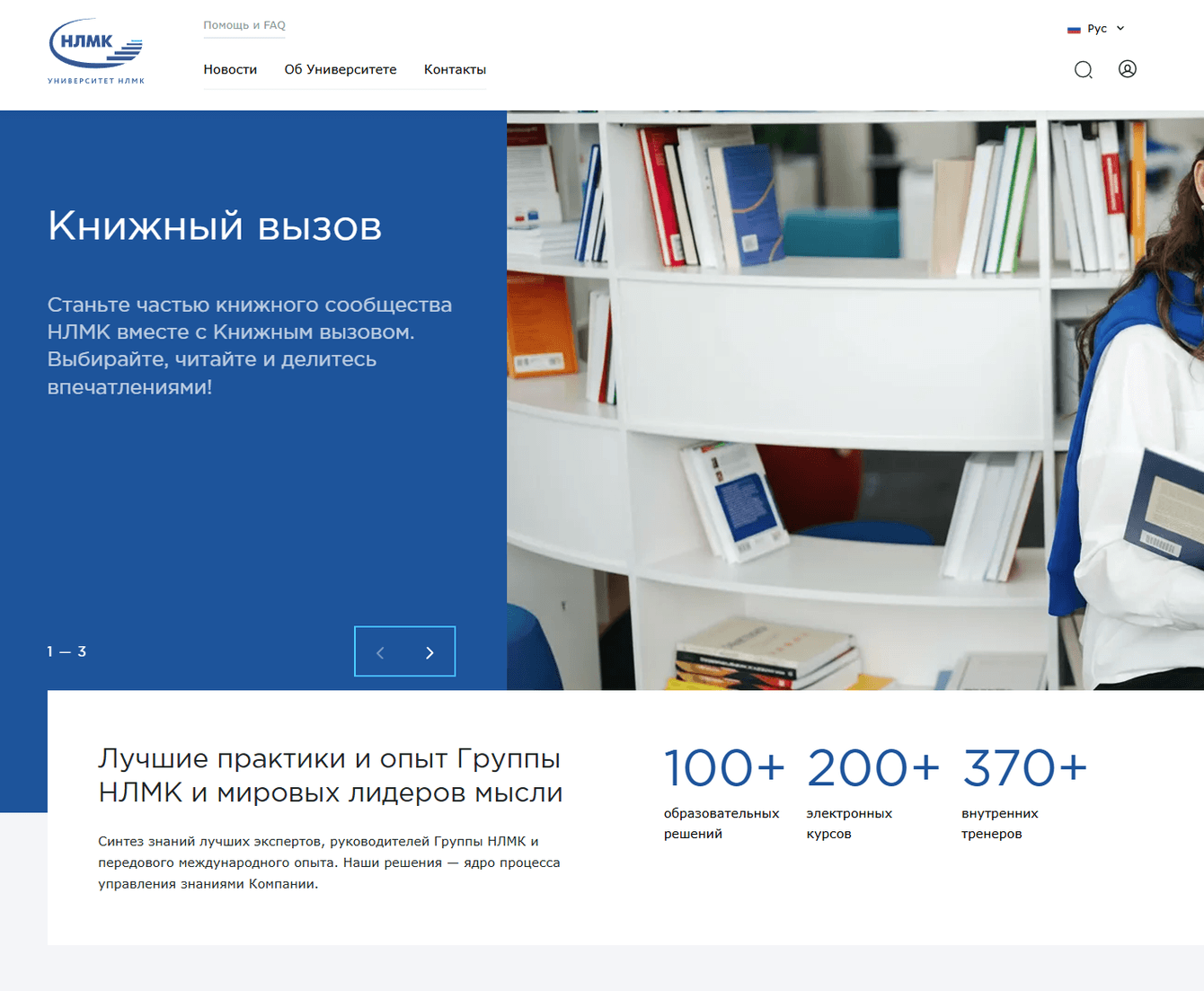Screen dimensions: 1204x991
Task: Click the Станьте частью книжного сообщества paragraph
Action: coord(250,346)
